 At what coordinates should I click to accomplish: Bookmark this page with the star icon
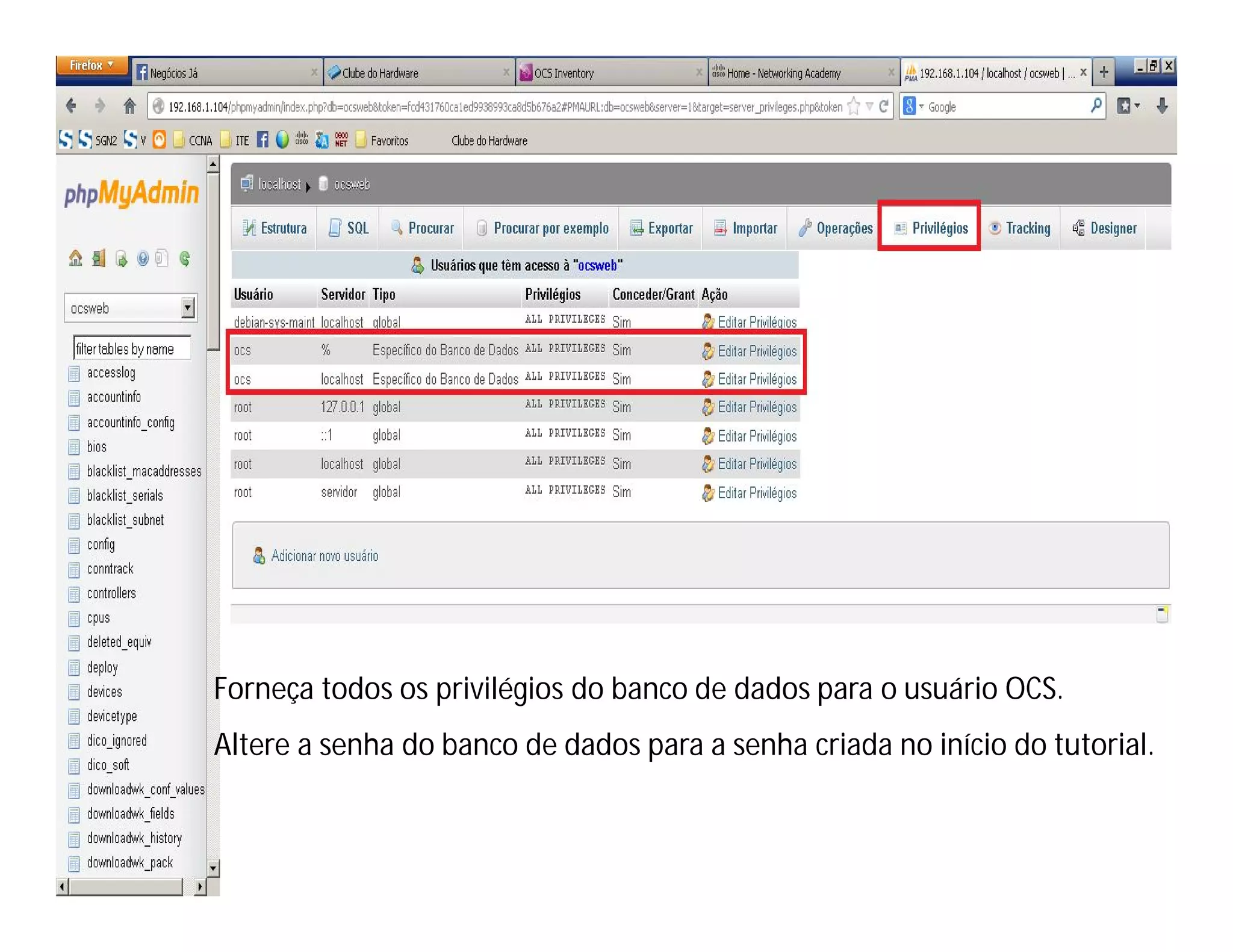(854, 107)
